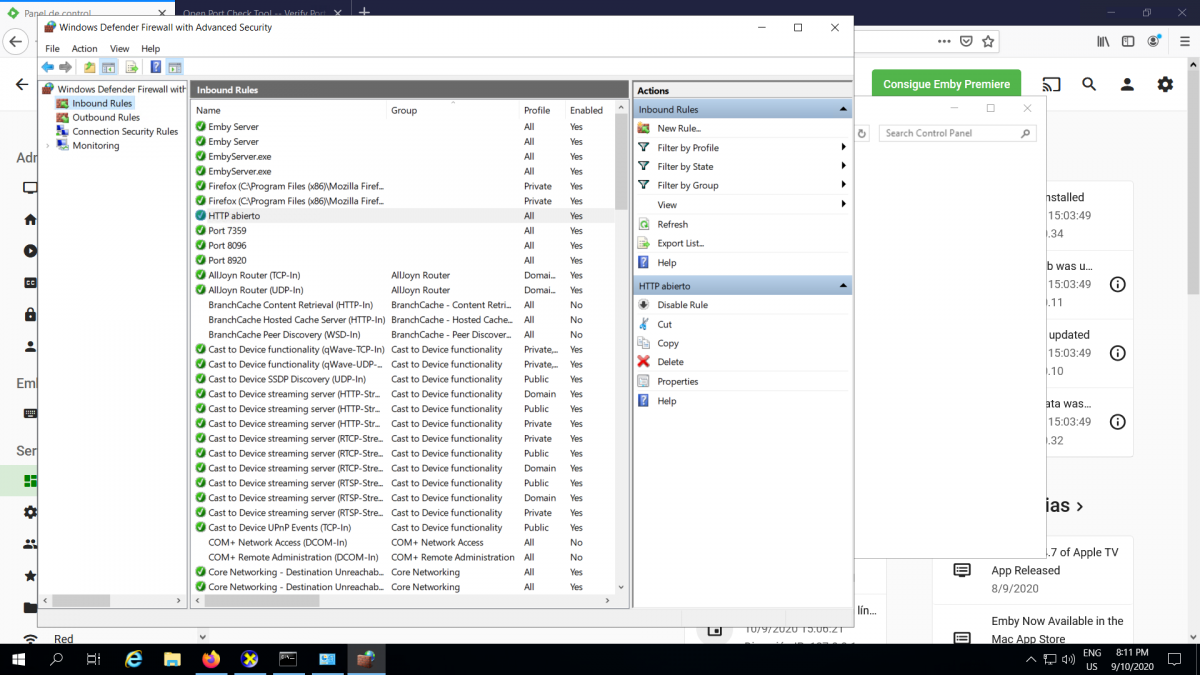Collapse the HTTP abierto actions section
Image resolution: width=1200 pixels, height=675 pixels.
[x=844, y=287]
